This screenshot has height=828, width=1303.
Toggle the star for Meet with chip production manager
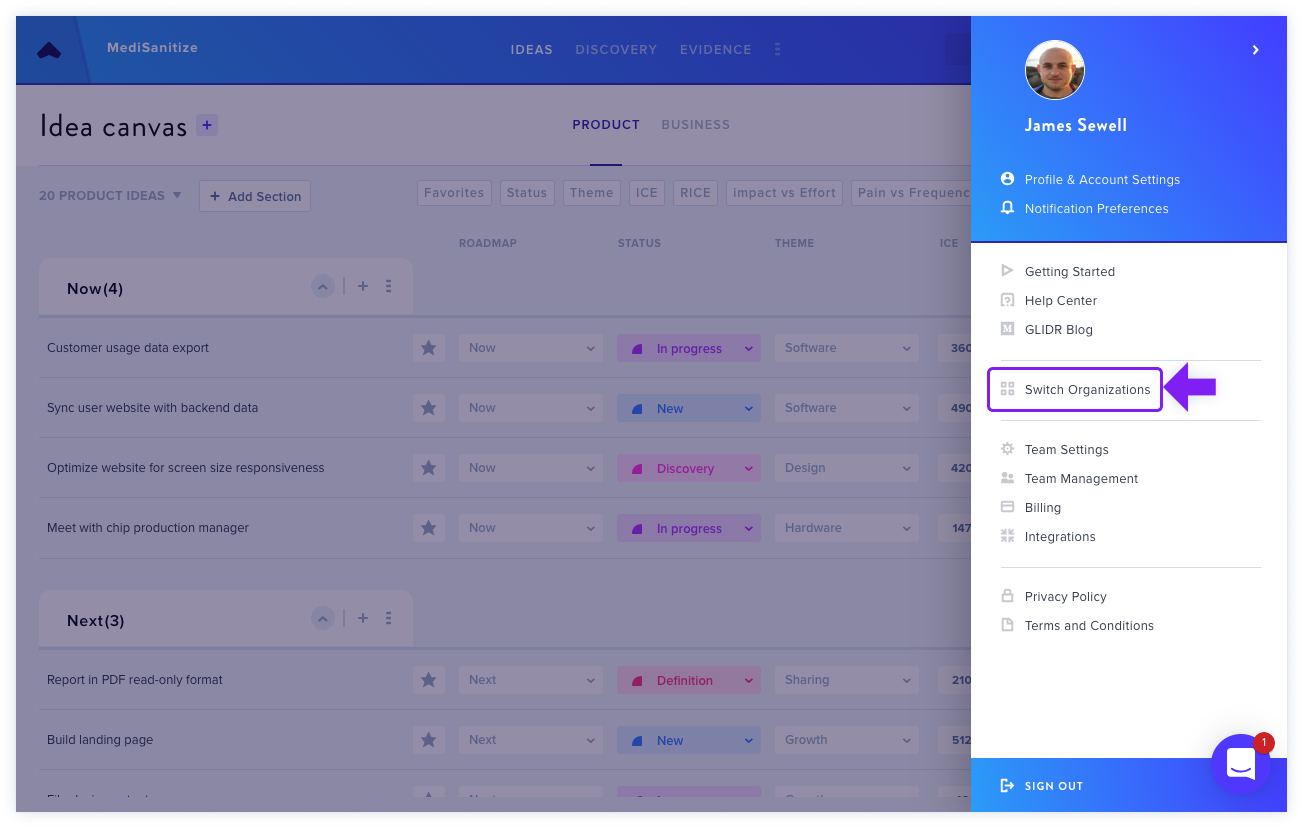pos(429,528)
